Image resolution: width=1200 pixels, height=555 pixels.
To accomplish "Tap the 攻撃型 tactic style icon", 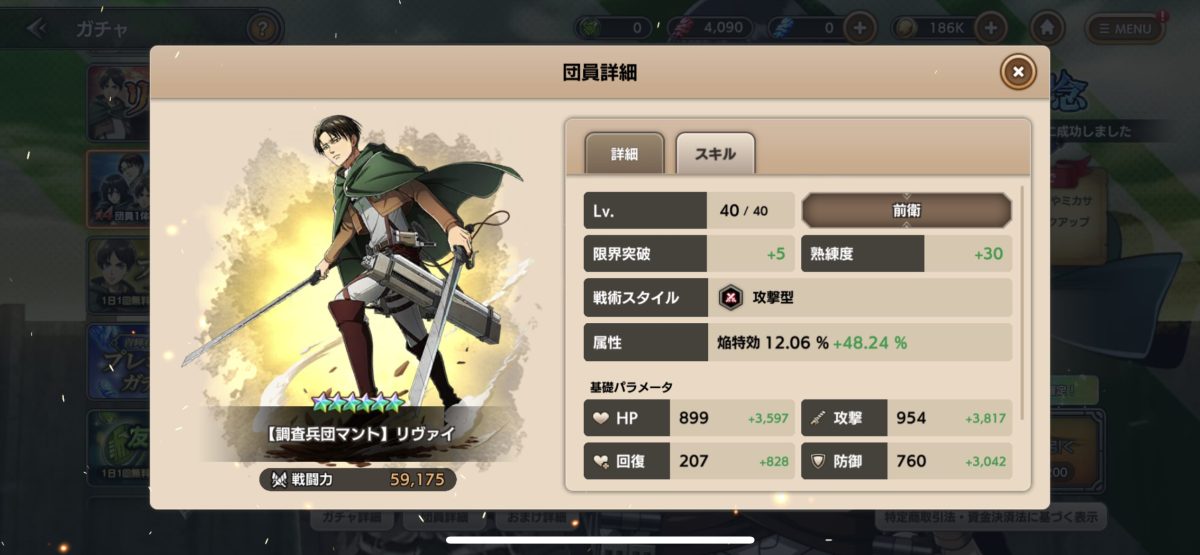I will (731, 297).
